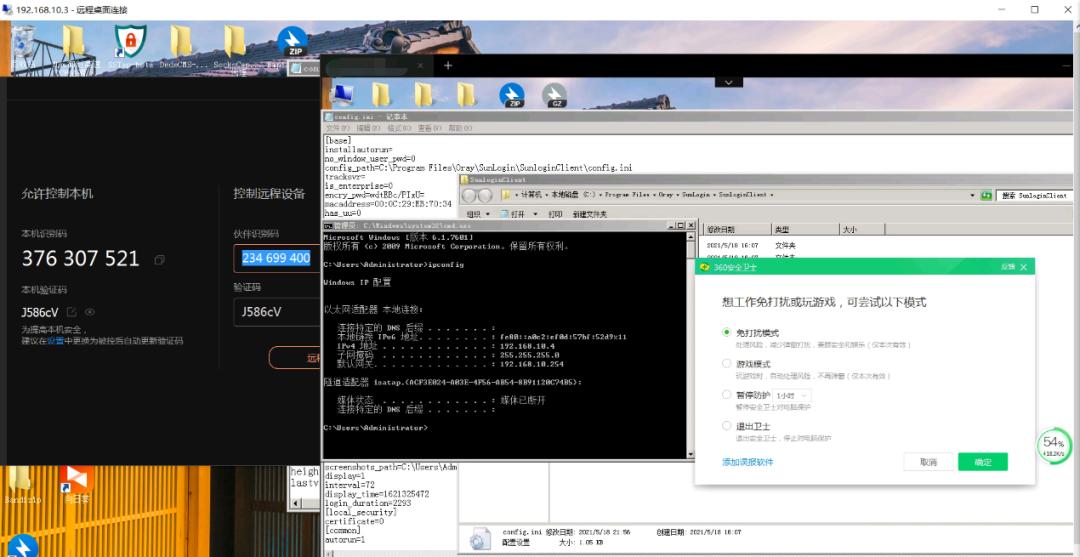
Task: Open the Bandizip icon on outer desktop
Action: click(x=21, y=486)
